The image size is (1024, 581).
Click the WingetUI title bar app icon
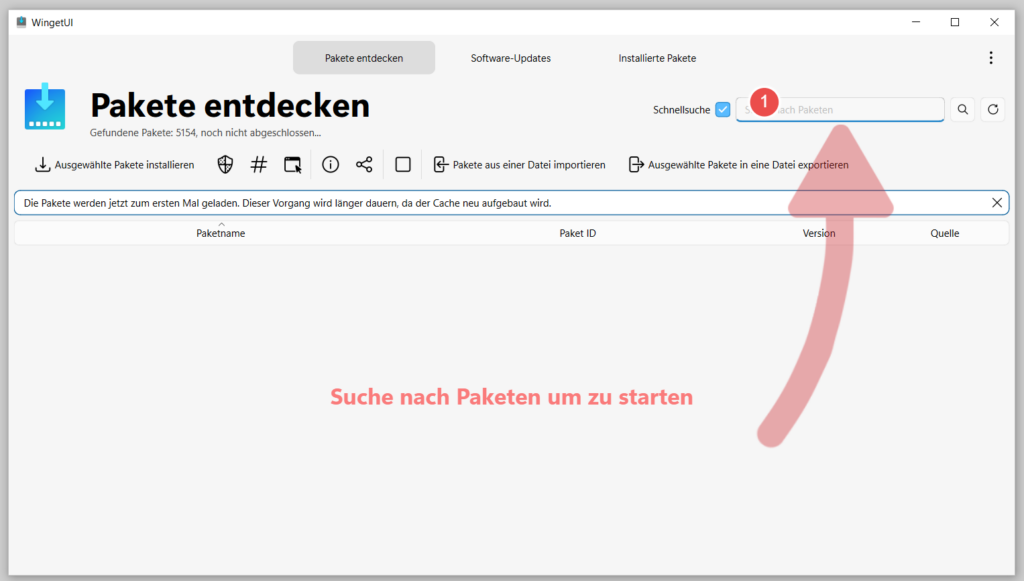(22, 22)
